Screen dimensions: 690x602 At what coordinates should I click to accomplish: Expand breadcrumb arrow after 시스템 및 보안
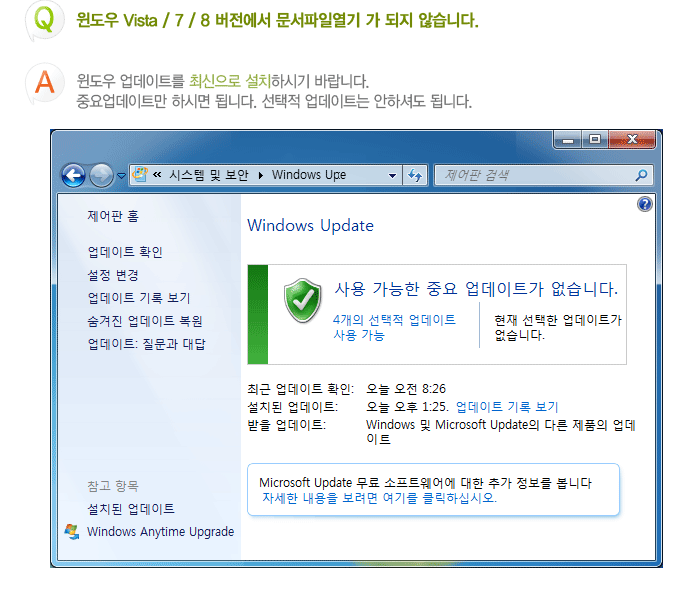click(x=261, y=176)
